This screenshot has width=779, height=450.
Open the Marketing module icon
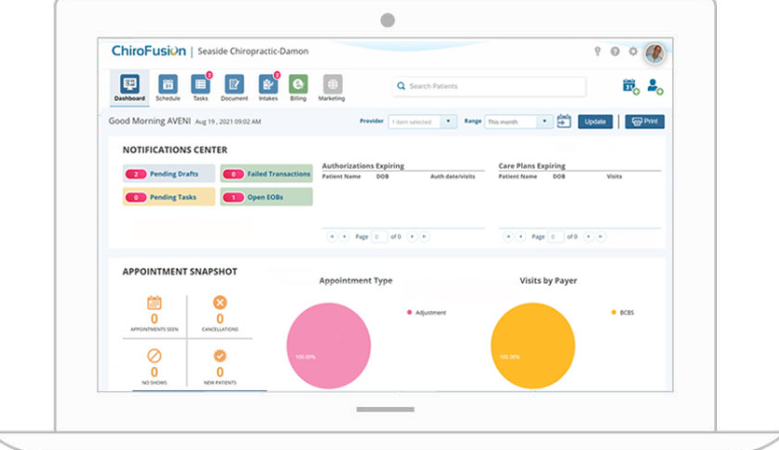[x=332, y=84]
